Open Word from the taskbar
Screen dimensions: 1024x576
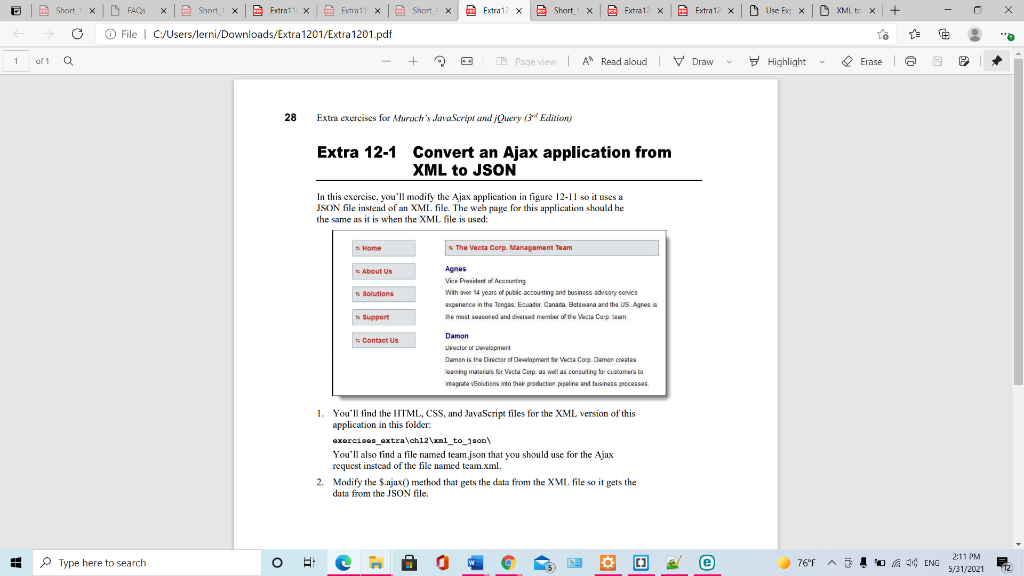tap(474, 562)
